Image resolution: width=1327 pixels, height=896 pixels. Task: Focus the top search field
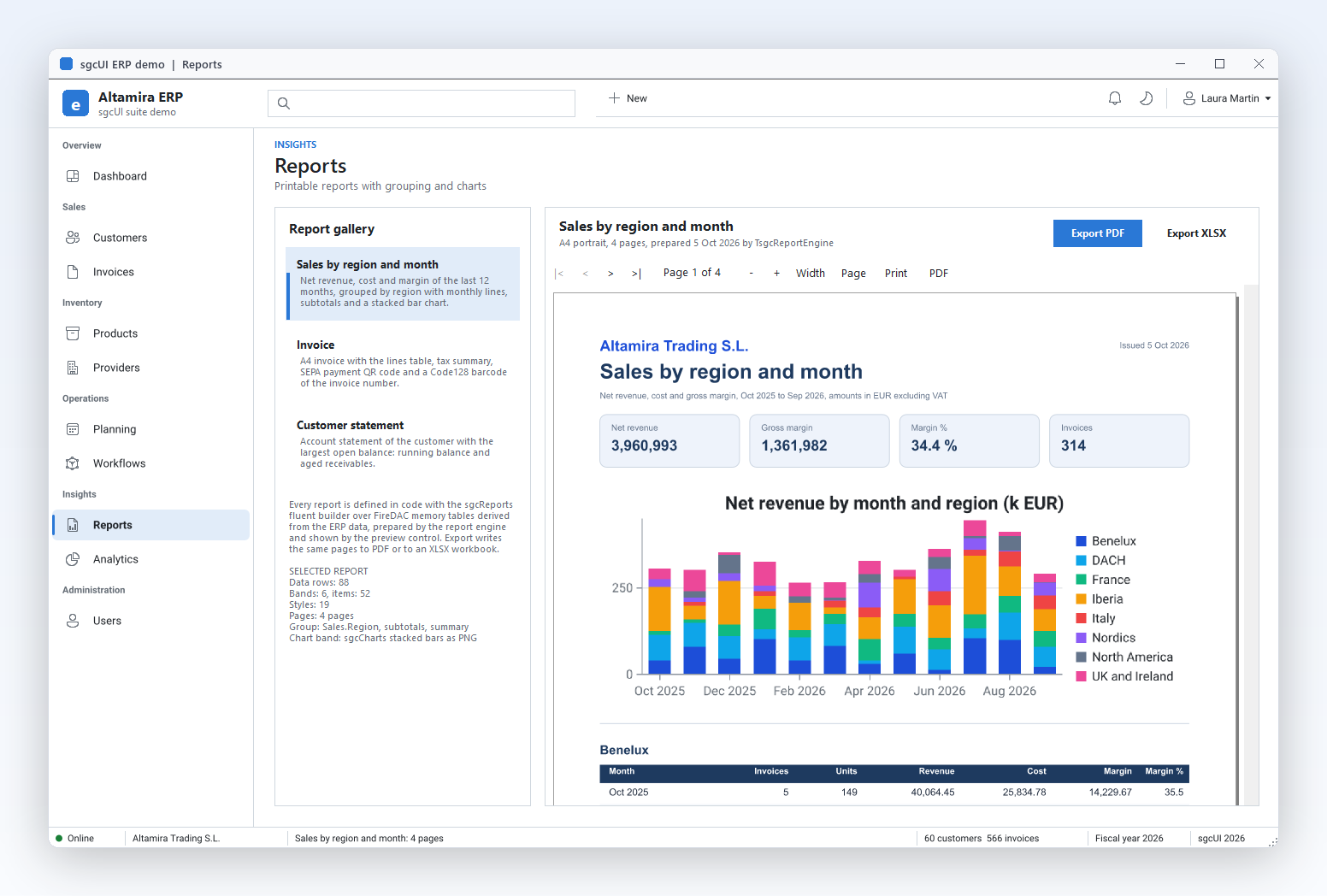422,103
